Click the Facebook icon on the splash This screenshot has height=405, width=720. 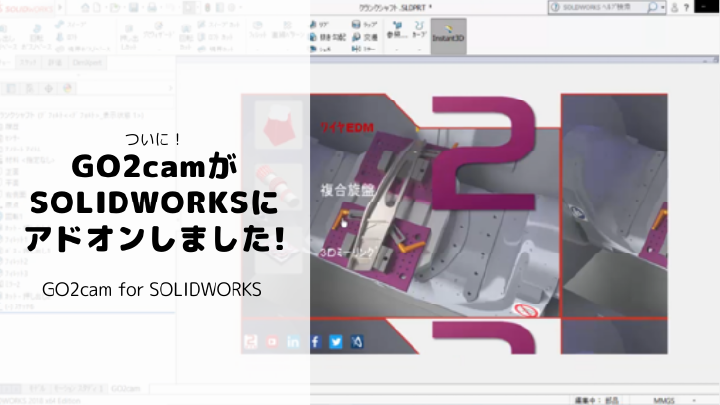pos(315,342)
